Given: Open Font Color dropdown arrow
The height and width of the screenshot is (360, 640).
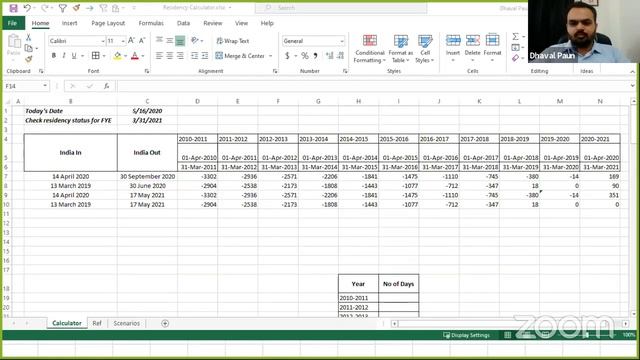Looking at the screenshot, I should click(143, 56).
